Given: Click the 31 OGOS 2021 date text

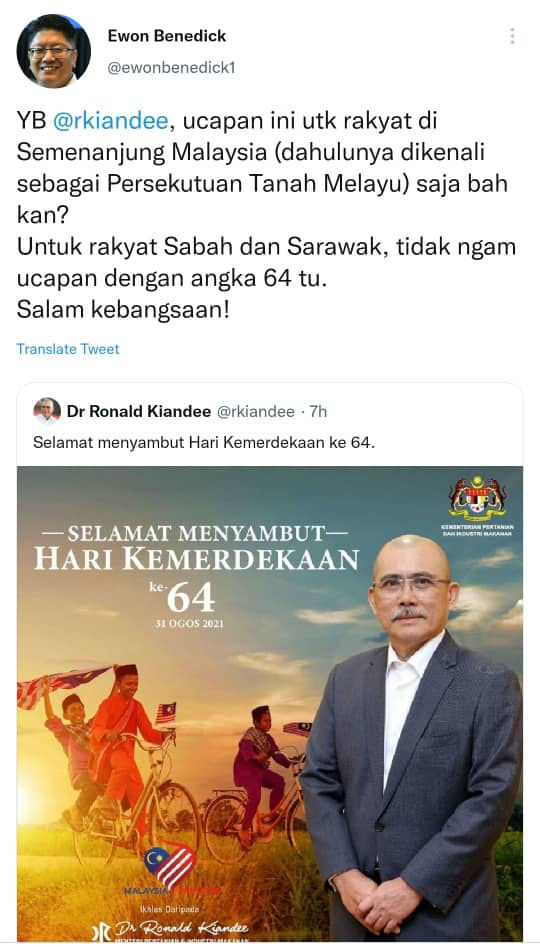Looking at the screenshot, I should [188, 624].
